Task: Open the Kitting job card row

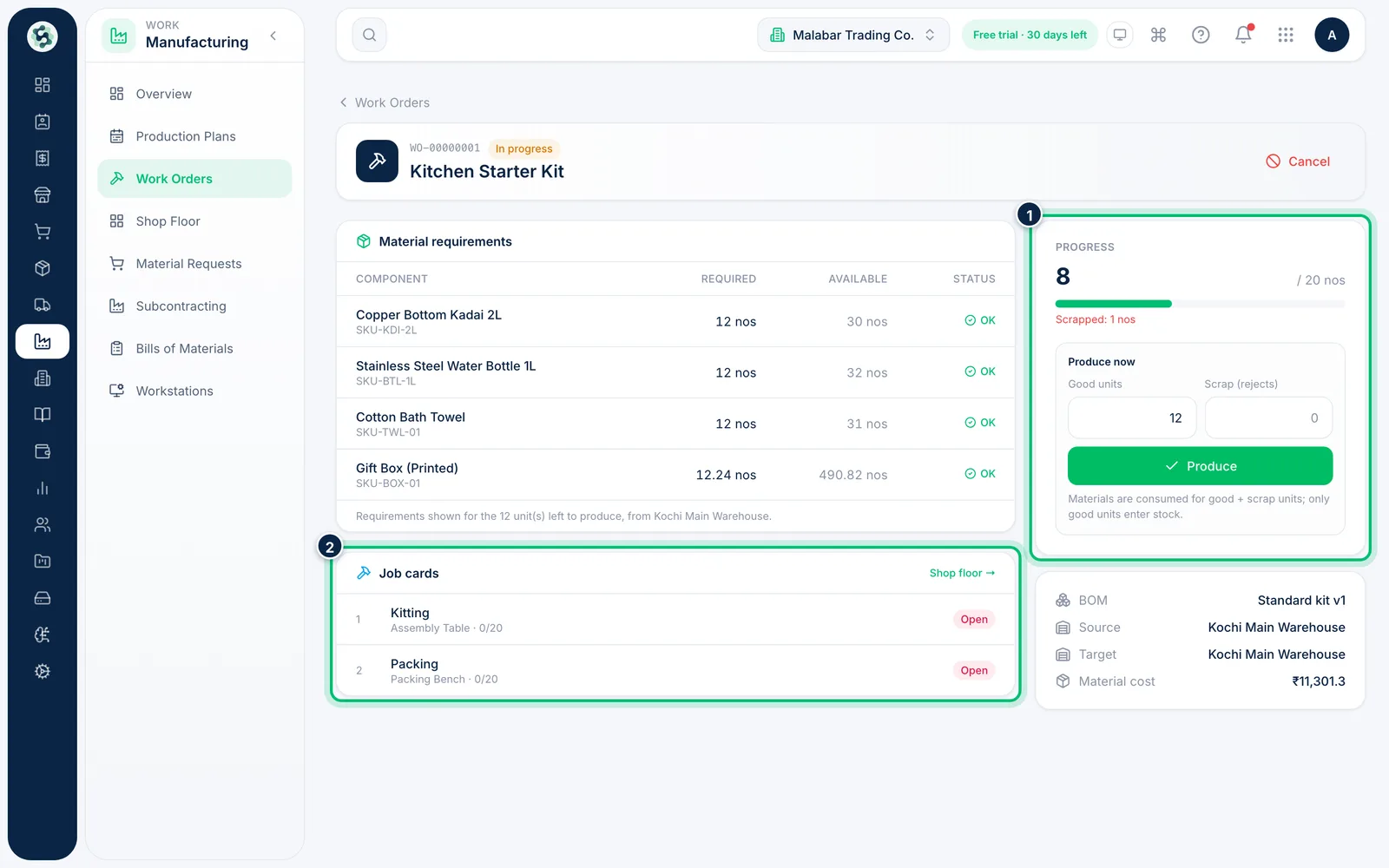Action: point(675,620)
